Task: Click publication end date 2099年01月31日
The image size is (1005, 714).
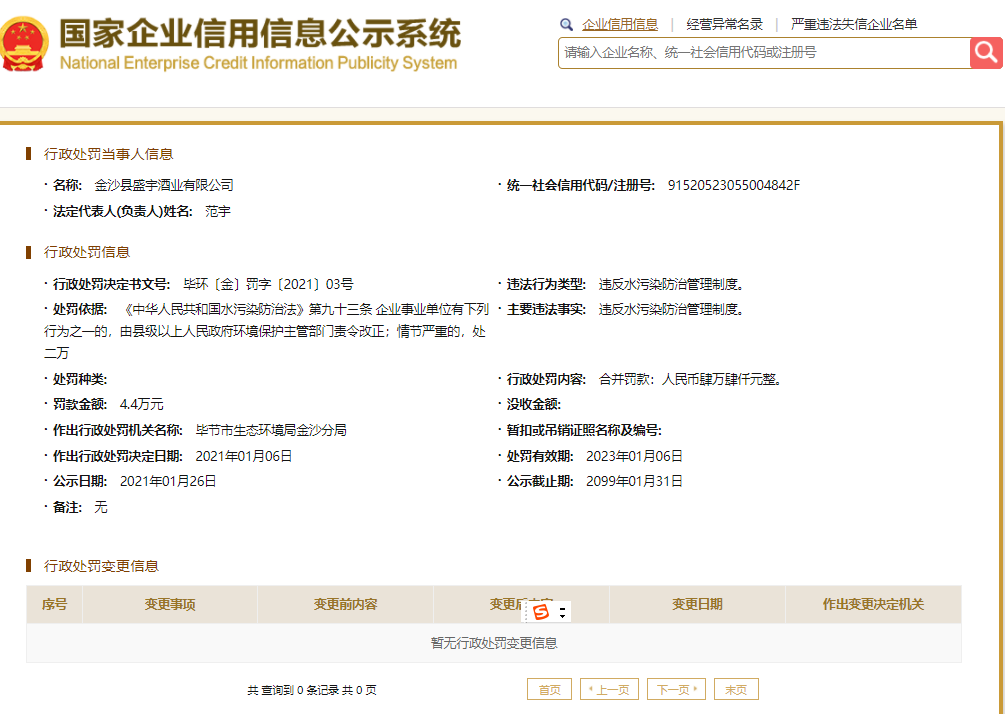Action: 634,481
